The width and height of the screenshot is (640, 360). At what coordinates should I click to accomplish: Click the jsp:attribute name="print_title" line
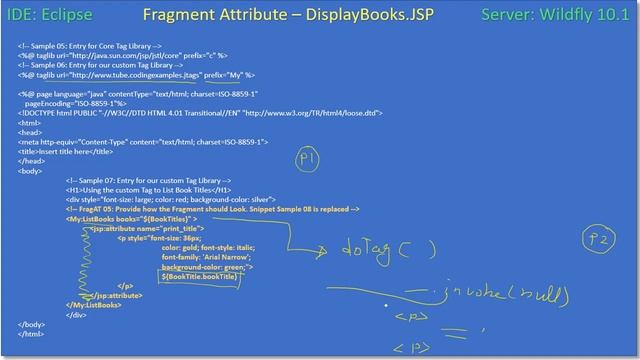pos(147,229)
